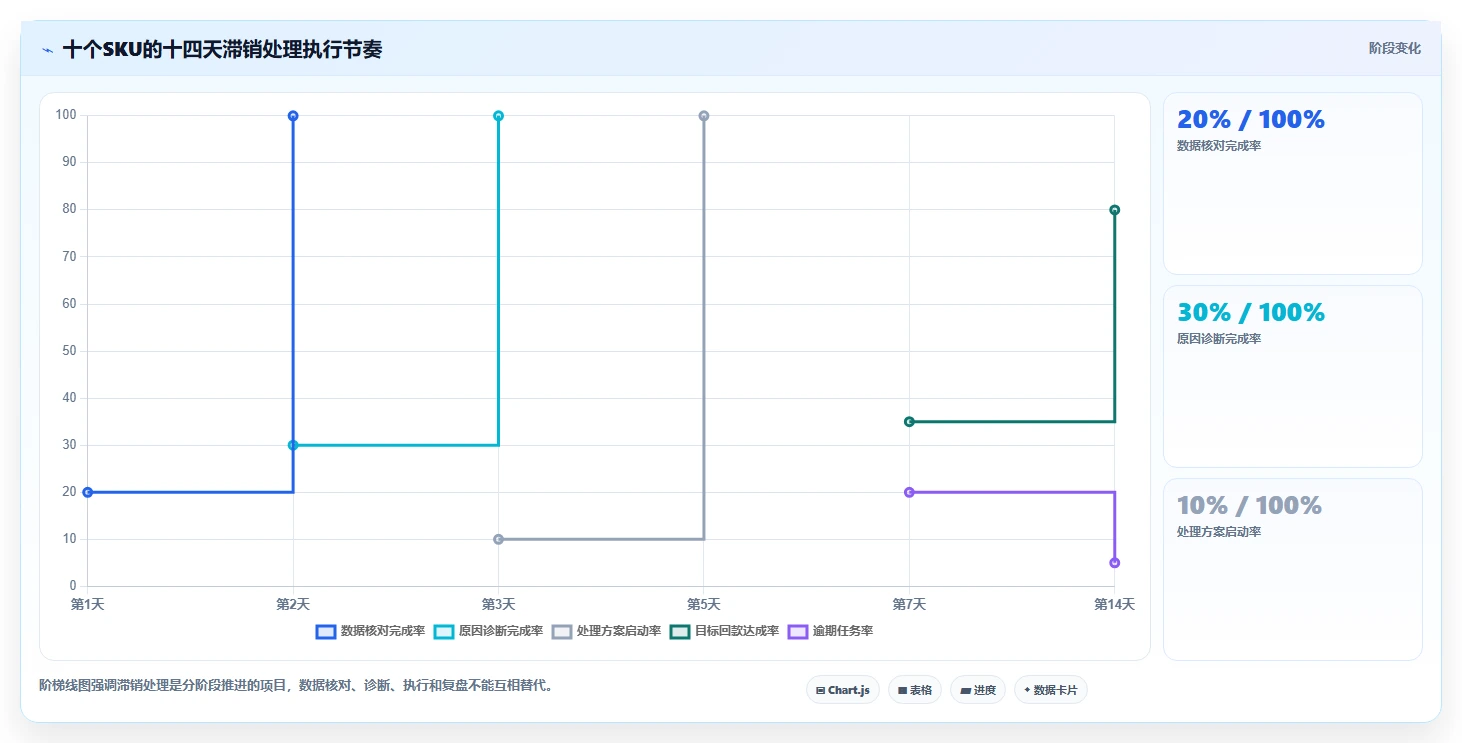This screenshot has height=743, width=1462.
Task: Click the blue data point at 第1天
Action: (88, 492)
